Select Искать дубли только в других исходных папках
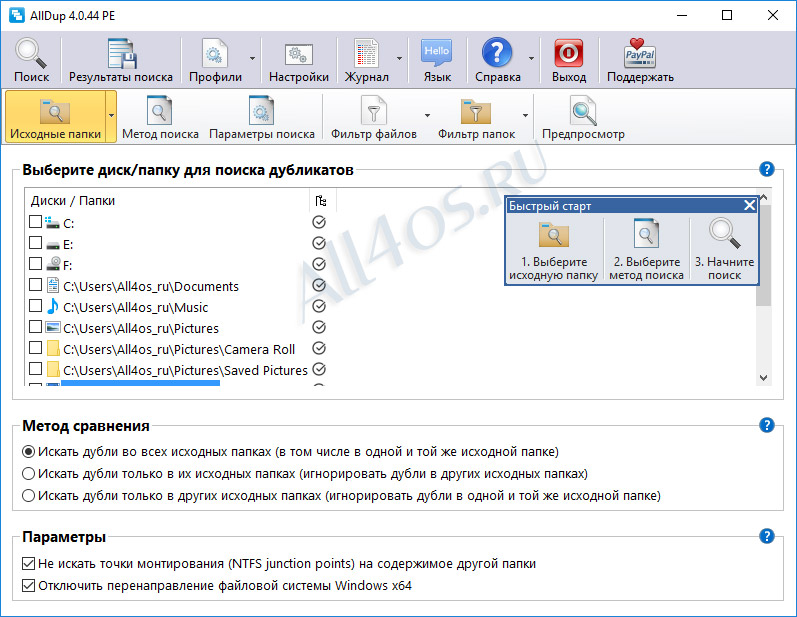The image size is (797, 617). [28, 496]
